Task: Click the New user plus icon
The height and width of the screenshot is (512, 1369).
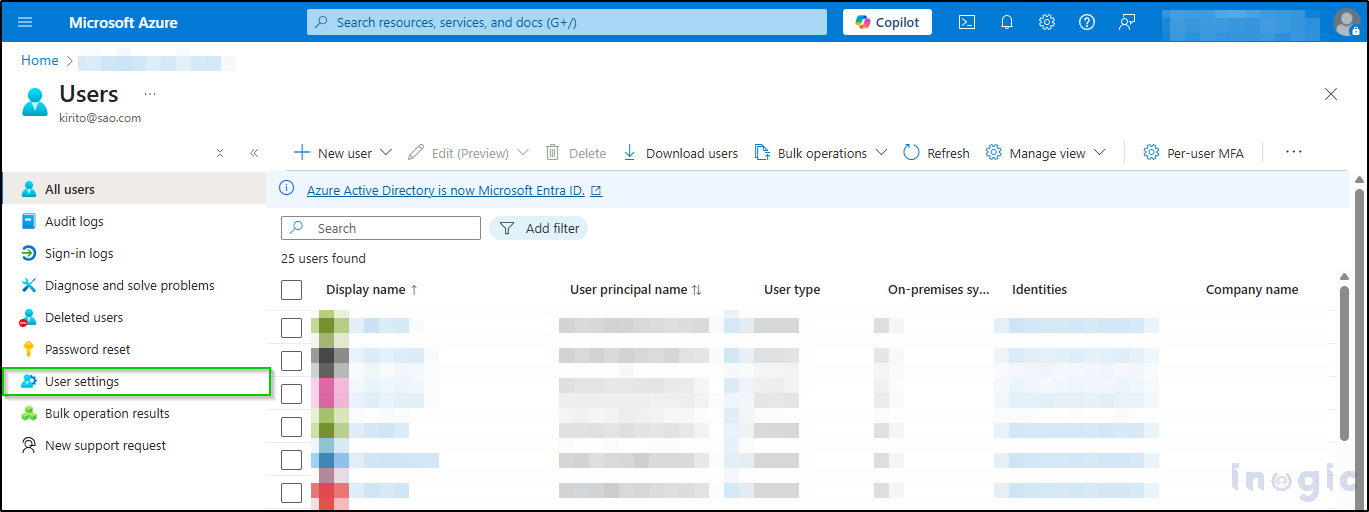Action: (301, 153)
